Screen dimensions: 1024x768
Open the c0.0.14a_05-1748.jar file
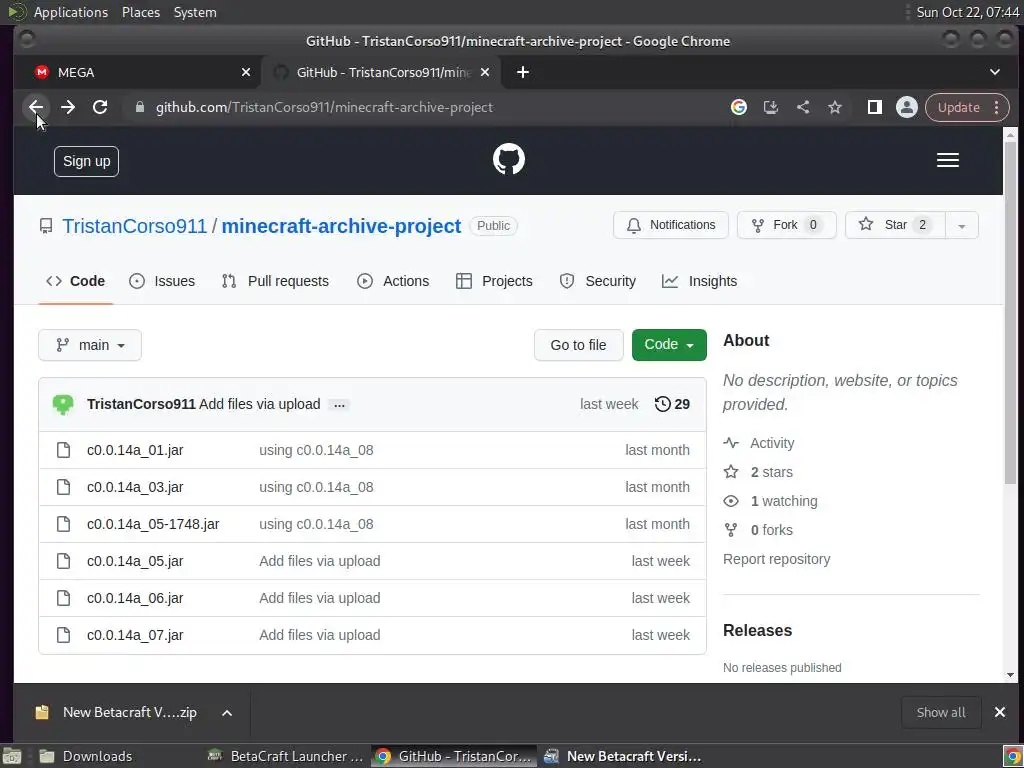click(x=153, y=524)
